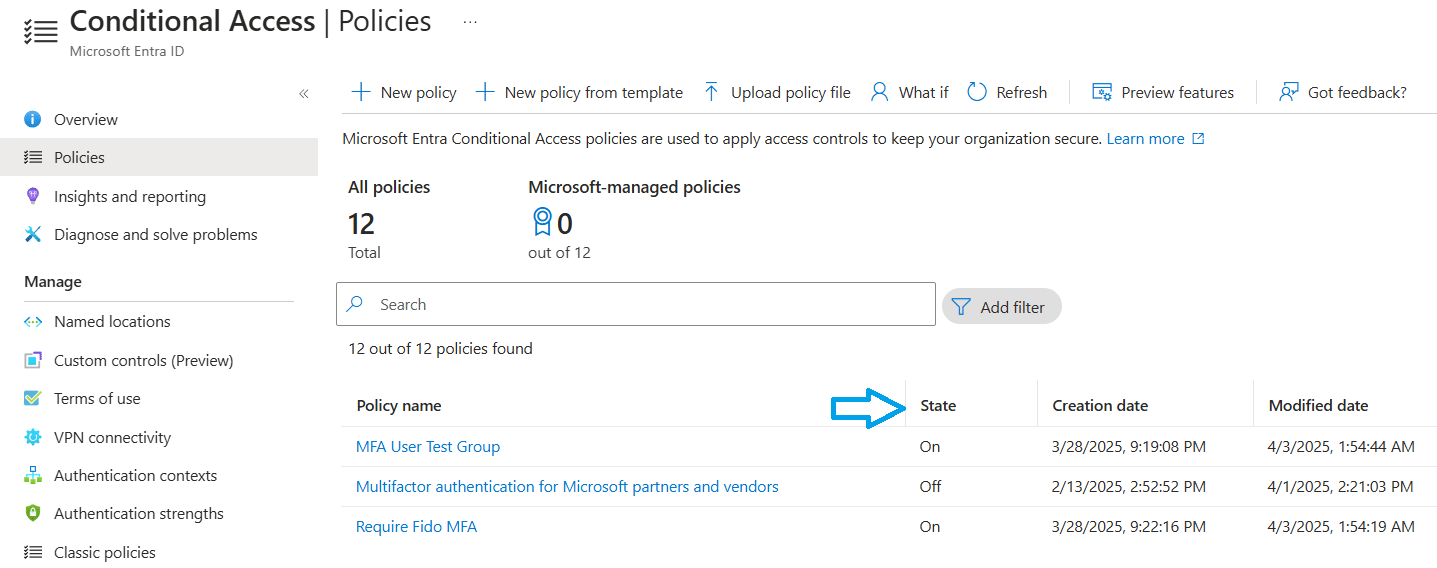This screenshot has width=1437, height=568.
Task: Click the Terms of use checkmark icon
Action: 33,398
